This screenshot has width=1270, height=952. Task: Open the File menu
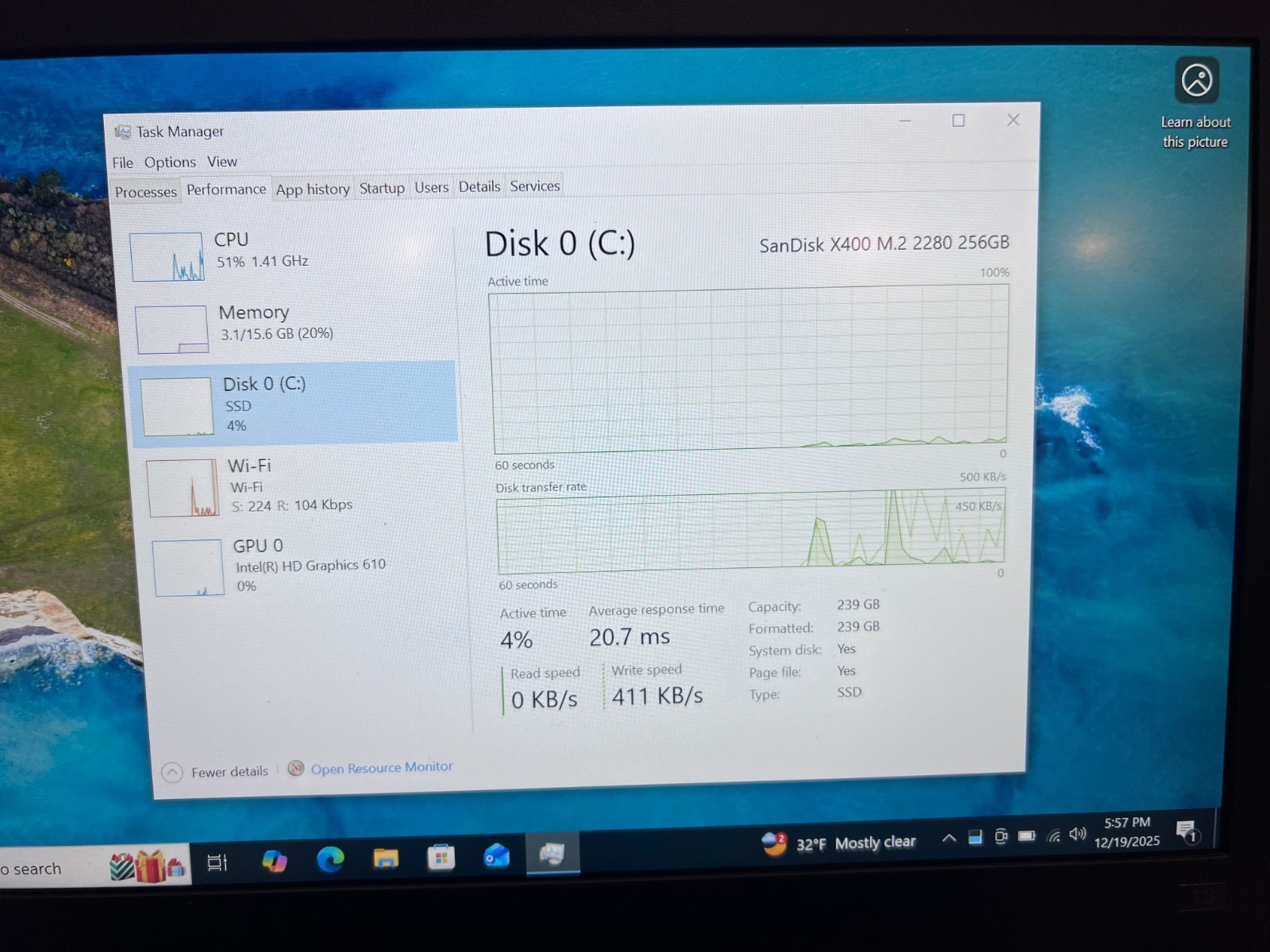122,163
